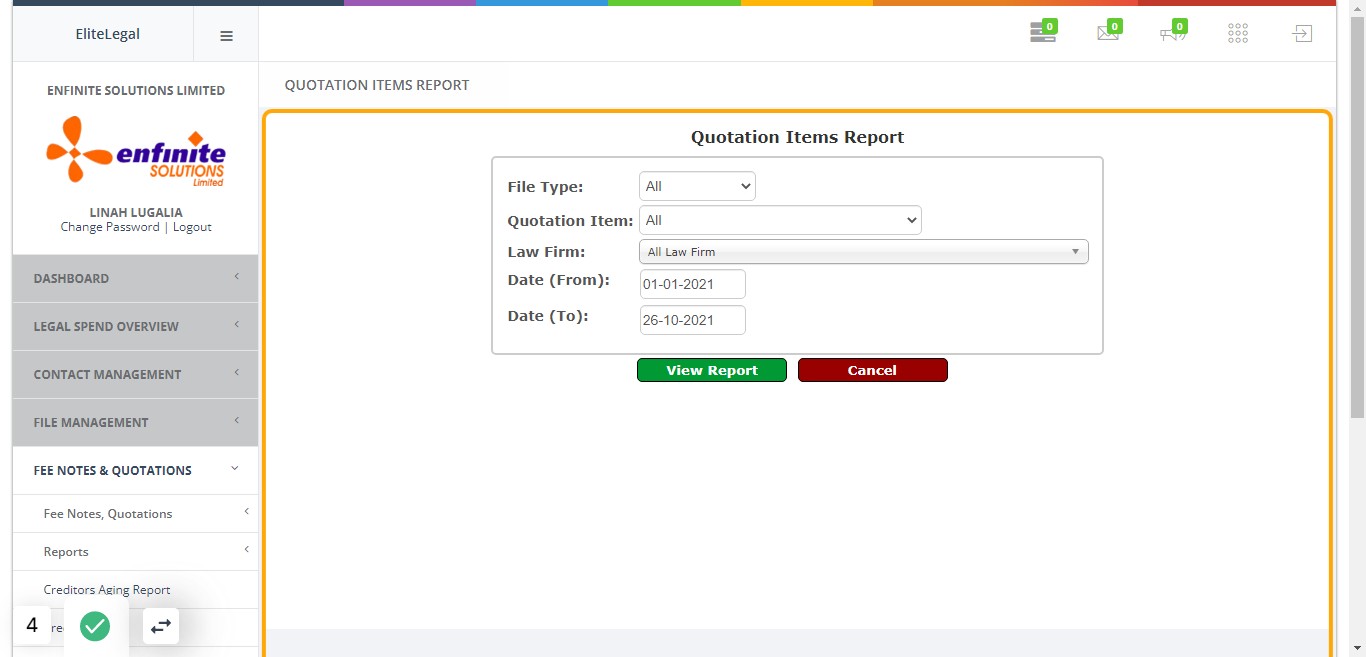
Task: Select the Quotation Items Report tab
Action: (x=377, y=85)
